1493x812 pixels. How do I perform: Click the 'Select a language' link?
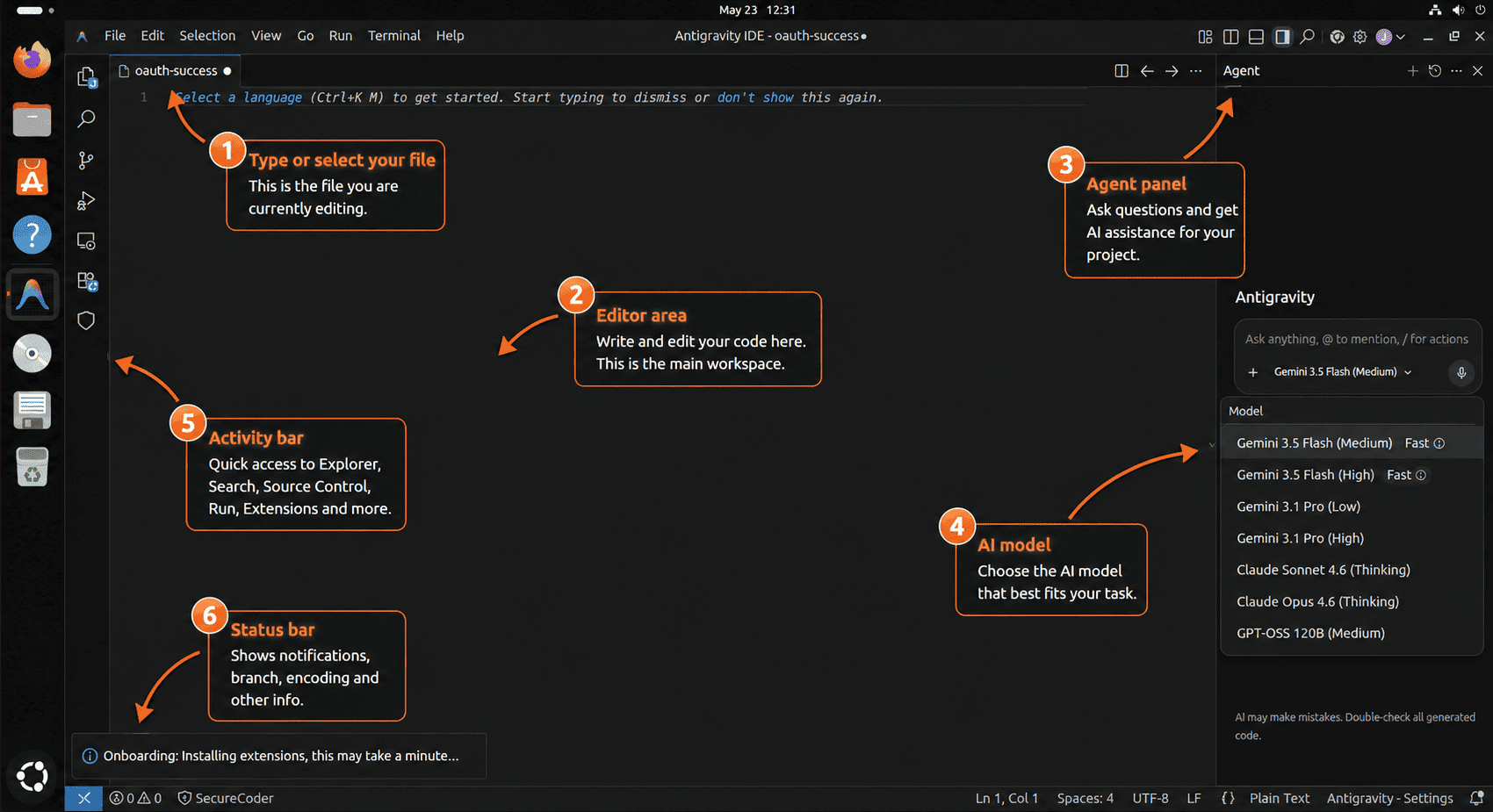tap(238, 97)
